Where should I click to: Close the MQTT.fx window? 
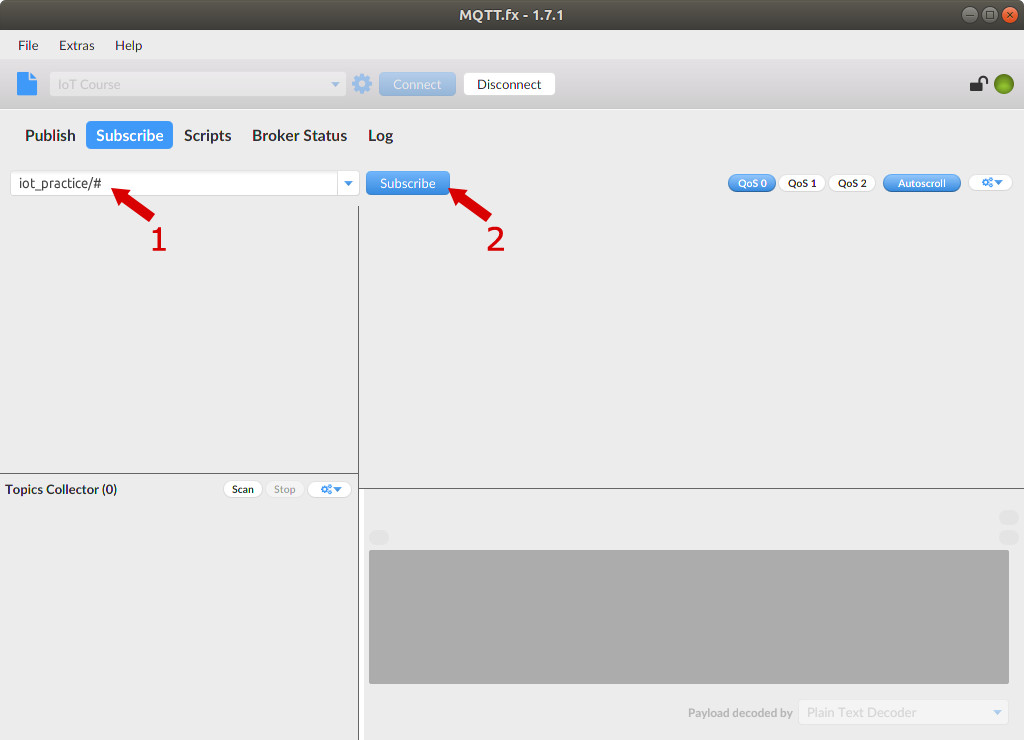coord(1010,15)
